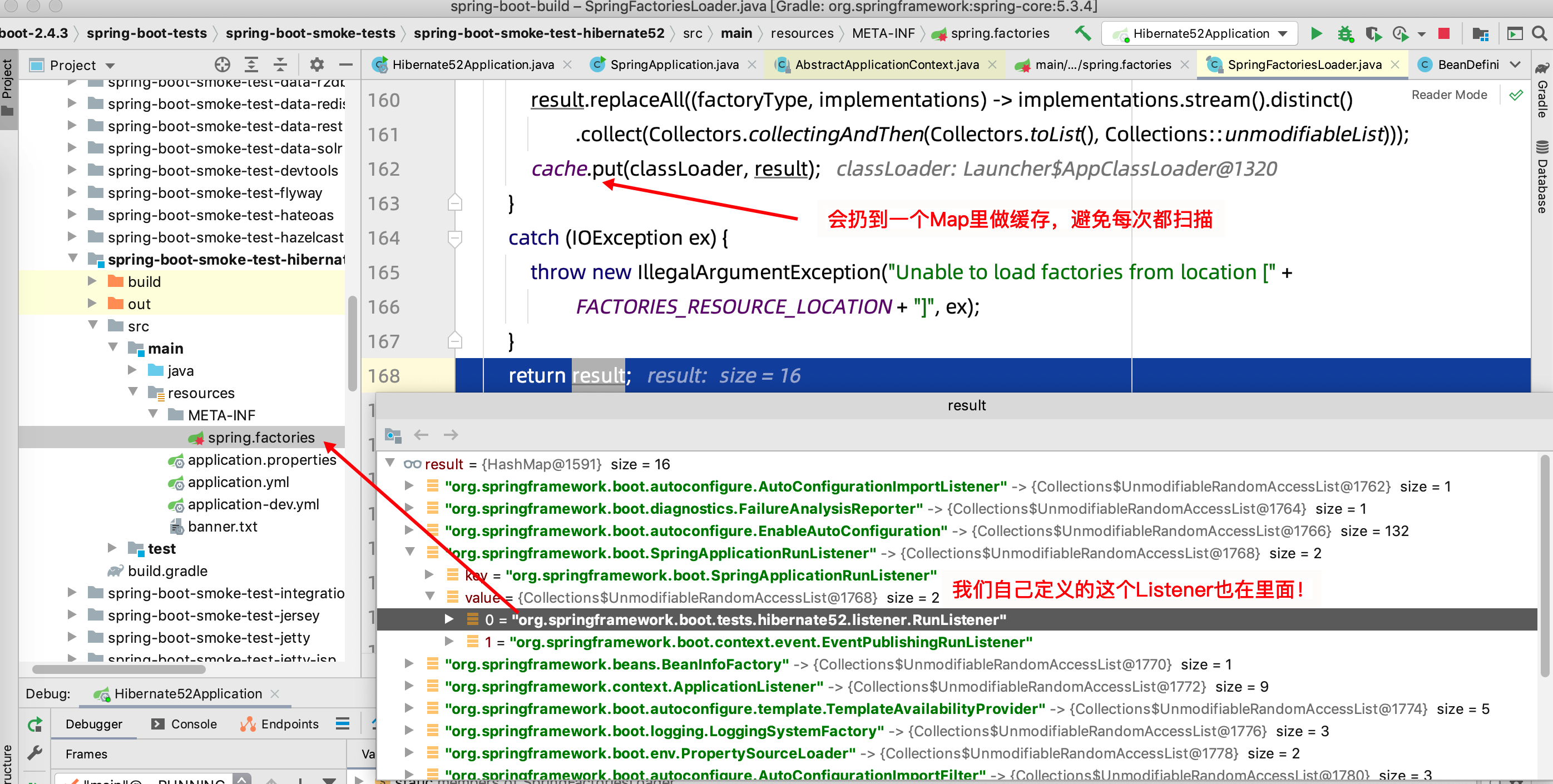Click the green Run button in toolbar
The height and width of the screenshot is (784, 1553).
(x=1316, y=34)
